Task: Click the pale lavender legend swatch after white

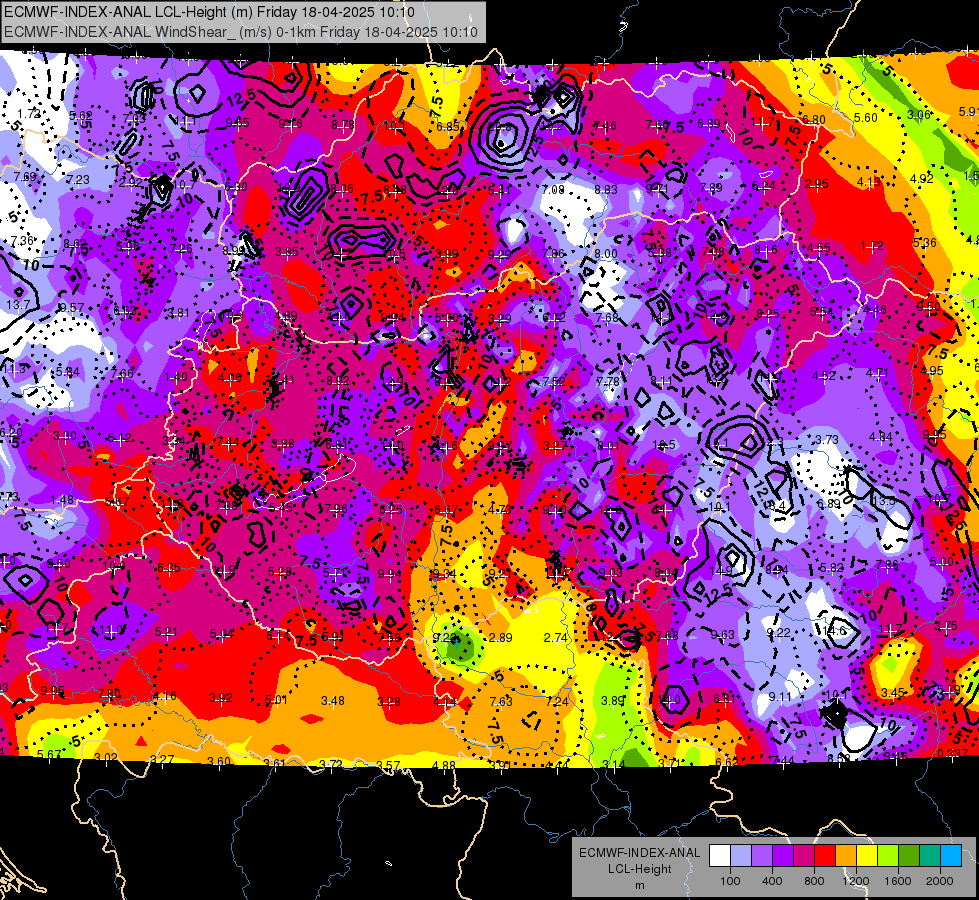Action: click(x=741, y=856)
